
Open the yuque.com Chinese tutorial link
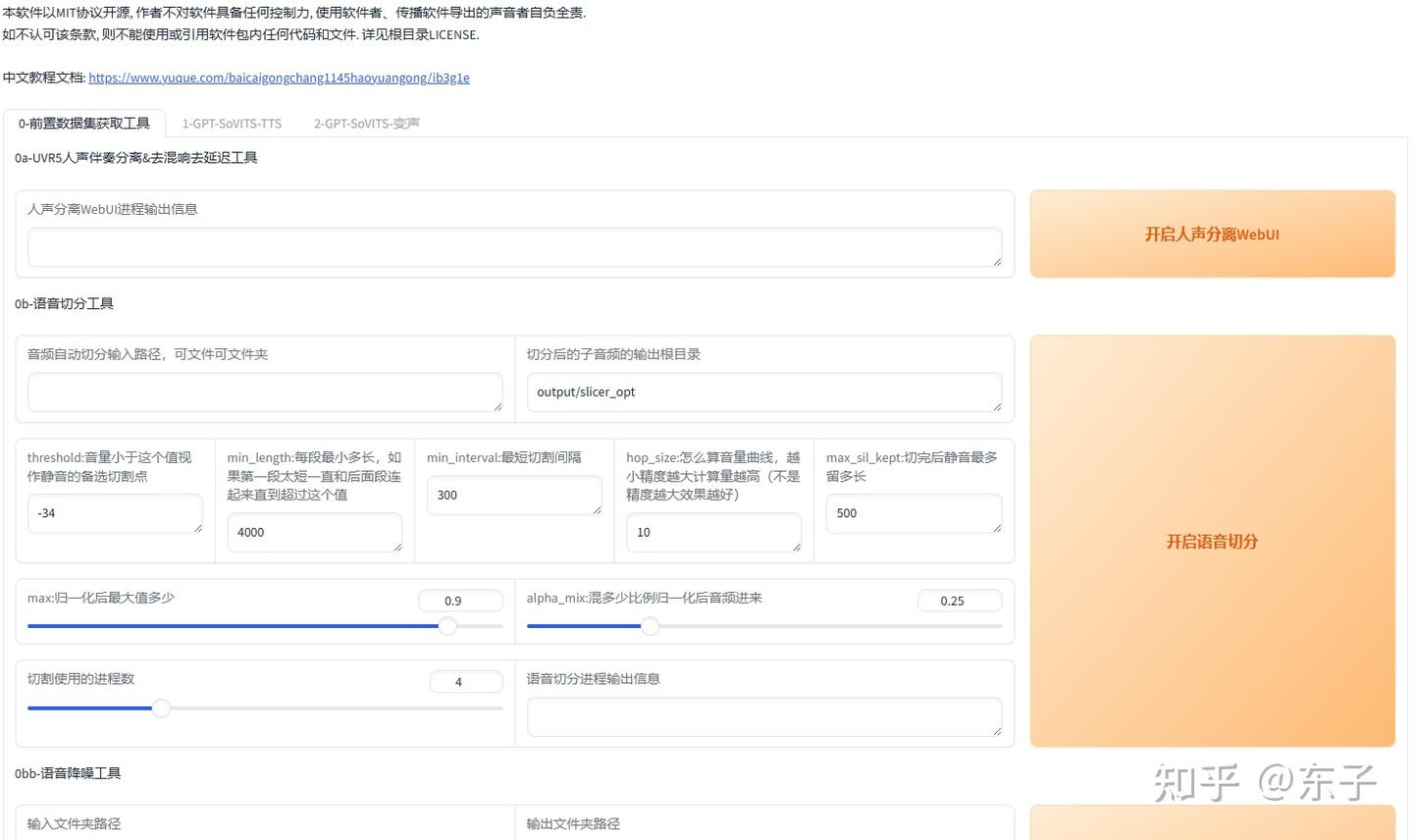[x=279, y=78]
